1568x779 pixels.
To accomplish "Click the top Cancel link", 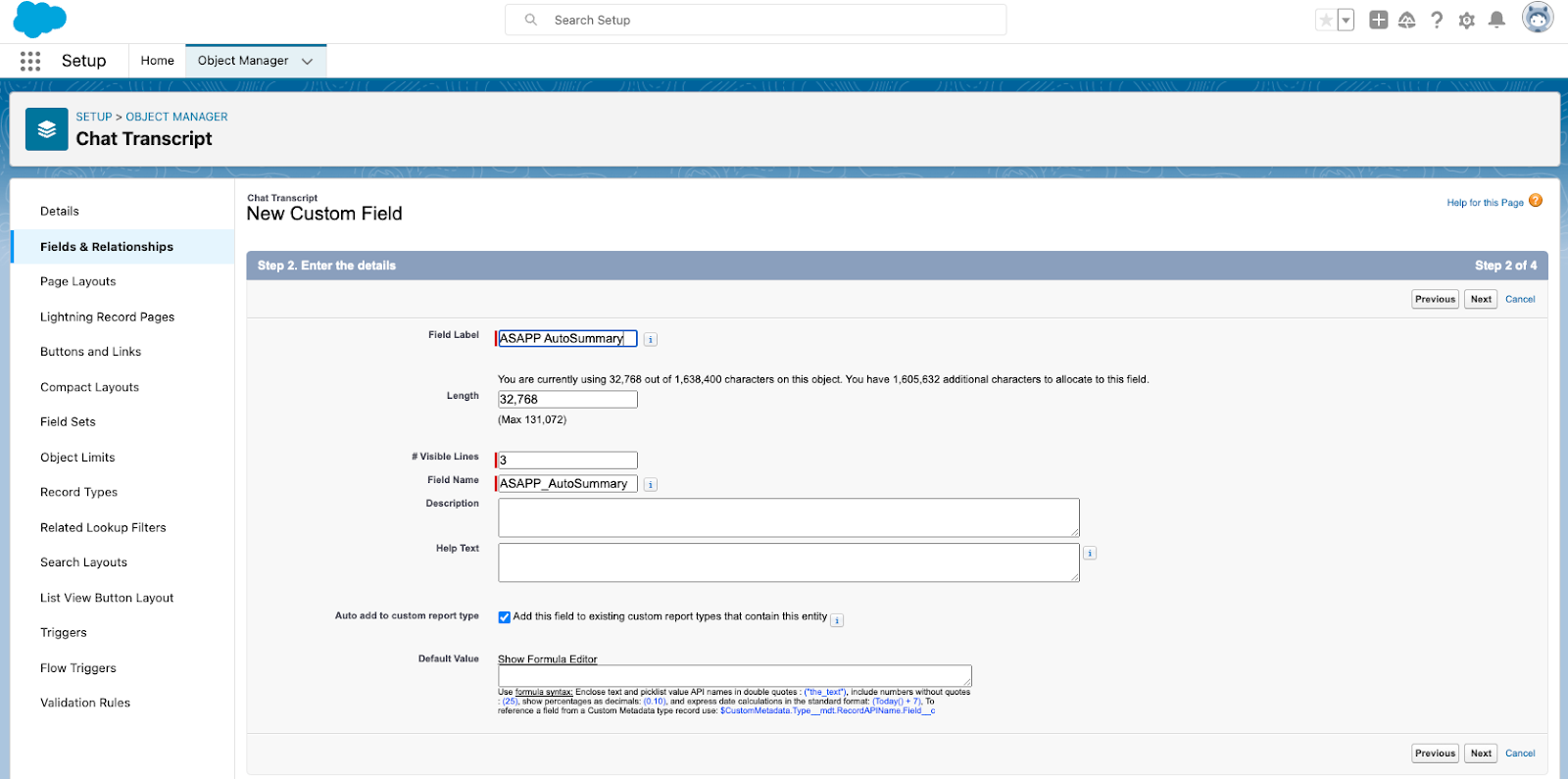I will (1520, 300).
